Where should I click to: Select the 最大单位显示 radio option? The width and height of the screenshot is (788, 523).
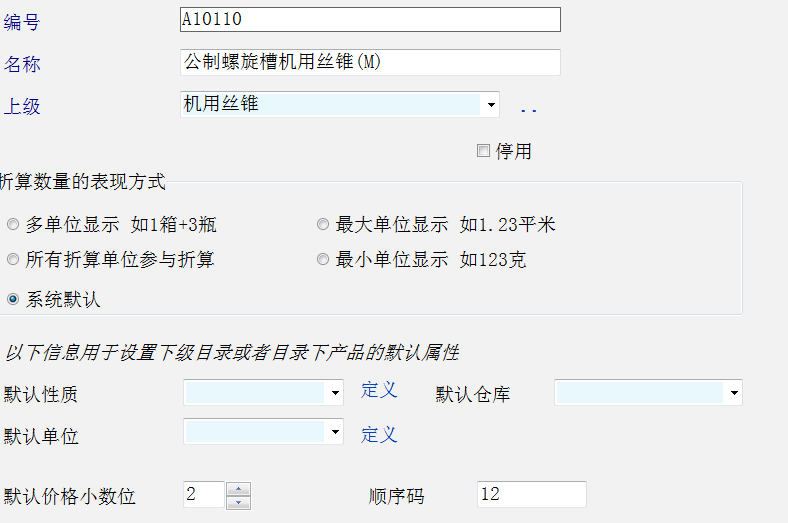pos(323,225)
